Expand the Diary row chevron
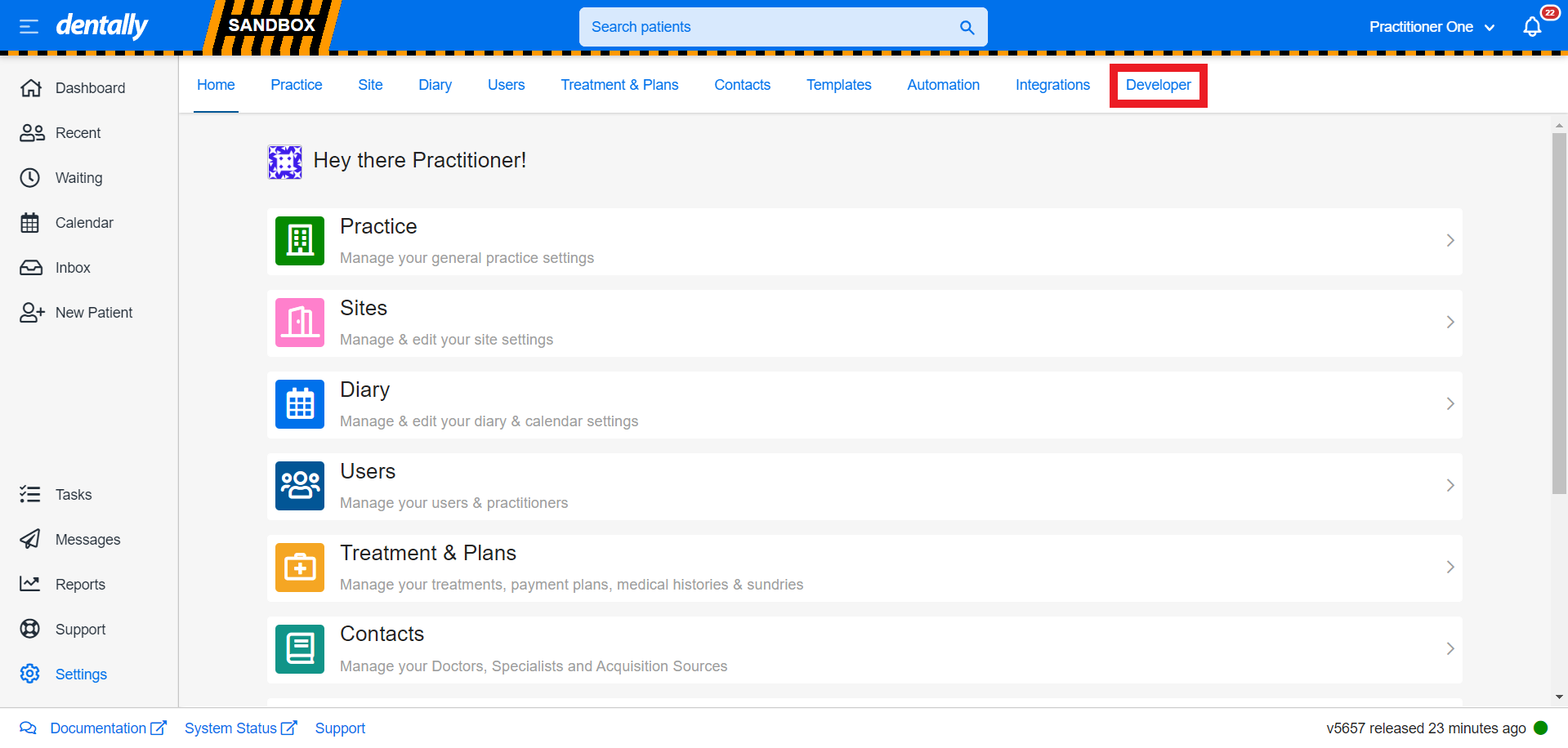Image resolution: width=1568 pixels, height=748 pixels. 1450,403
